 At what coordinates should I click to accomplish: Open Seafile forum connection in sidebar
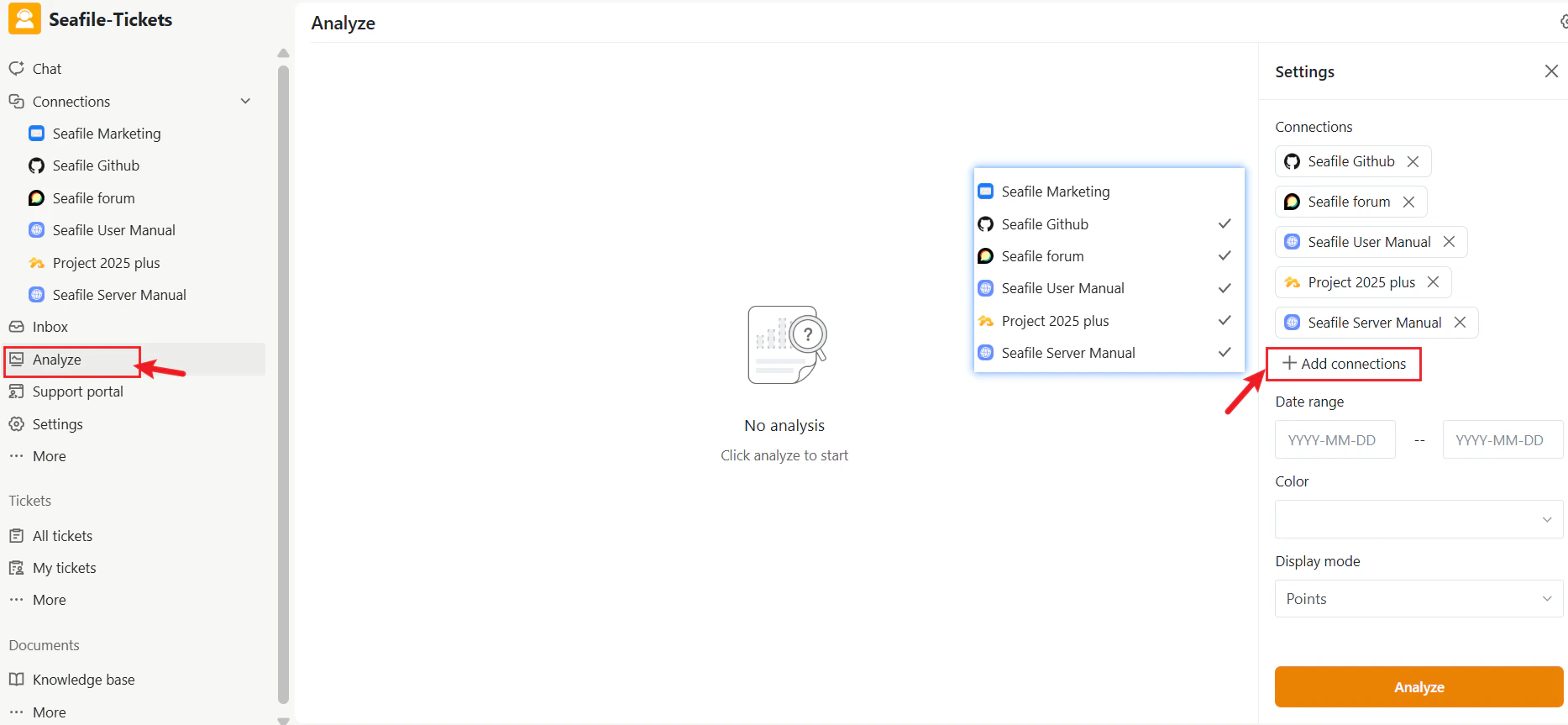93,198
